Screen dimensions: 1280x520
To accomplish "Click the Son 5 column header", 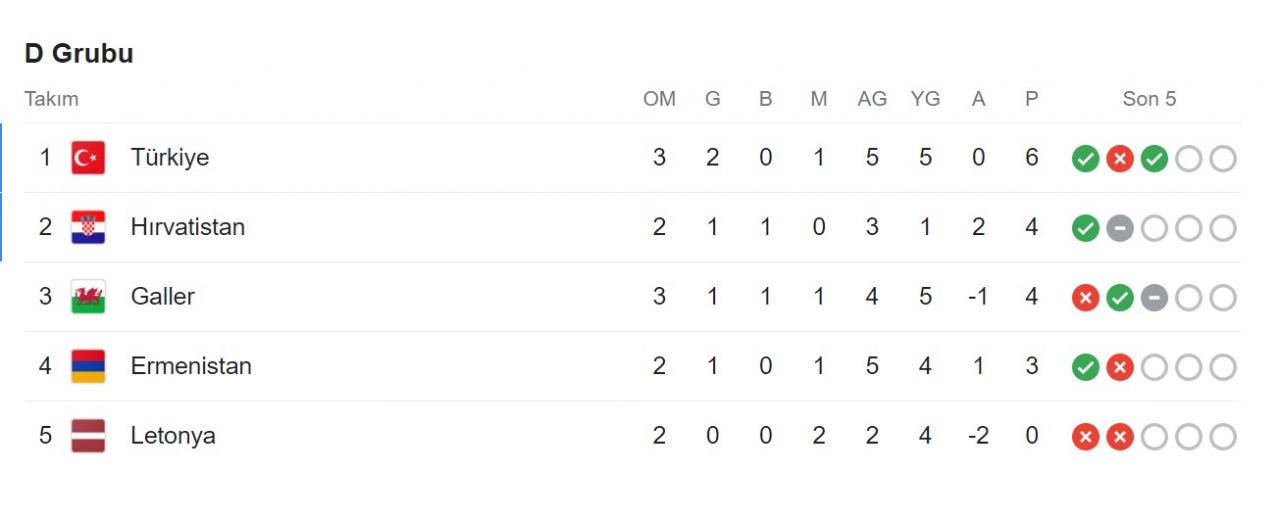I will pyautogui.click(x=1149, y=99).
